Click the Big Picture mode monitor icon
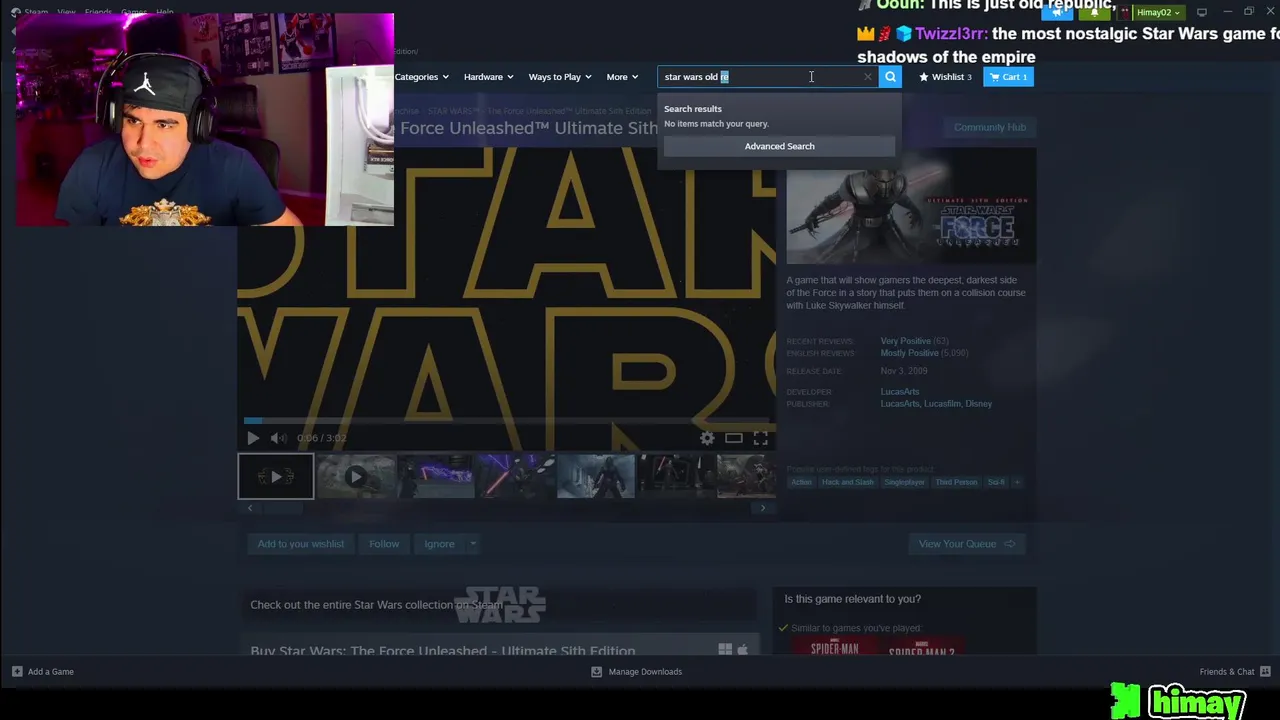 click(1202, 12)
